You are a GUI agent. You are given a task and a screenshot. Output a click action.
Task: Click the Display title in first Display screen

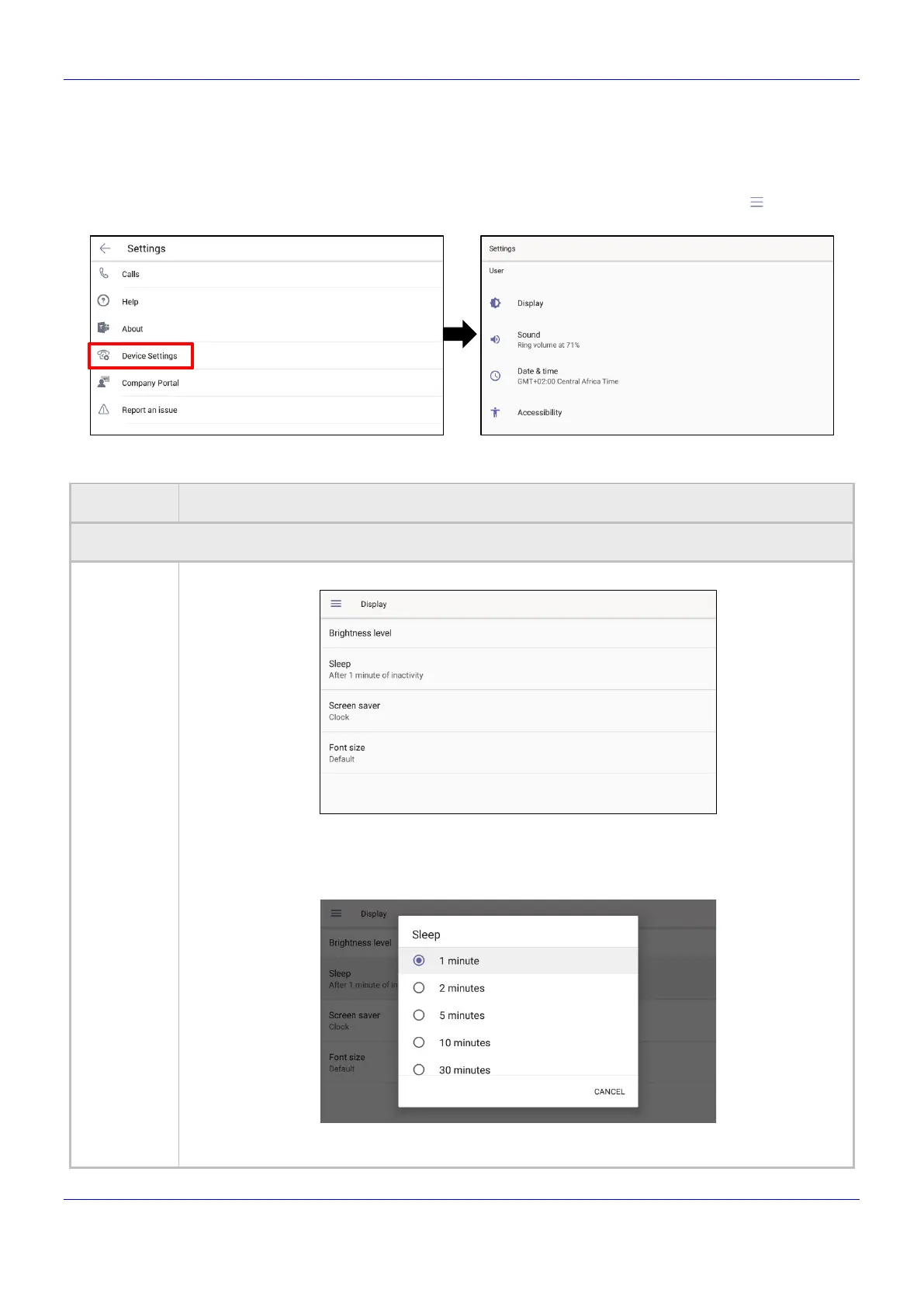point(373,604)
